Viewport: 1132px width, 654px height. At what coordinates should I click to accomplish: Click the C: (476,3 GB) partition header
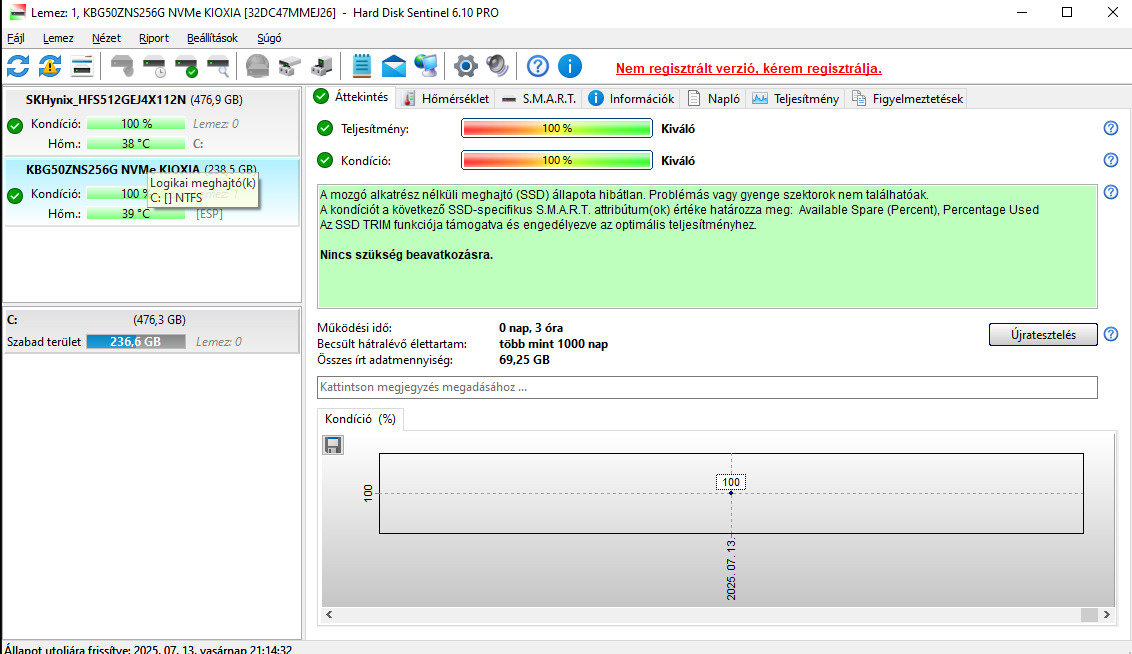coord(152,320)
